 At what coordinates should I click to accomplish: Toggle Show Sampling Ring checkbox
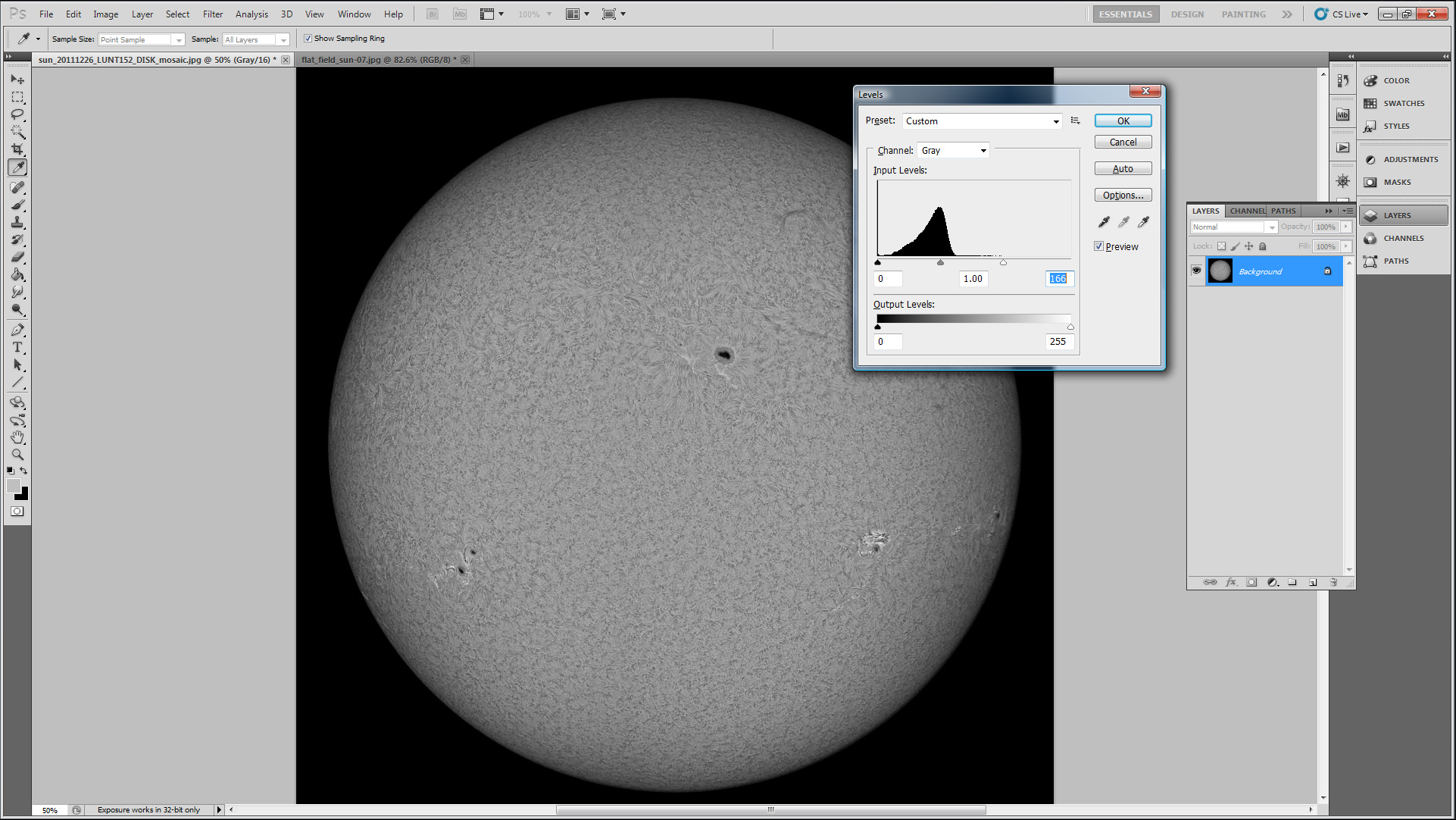click(x=308, y=39)
